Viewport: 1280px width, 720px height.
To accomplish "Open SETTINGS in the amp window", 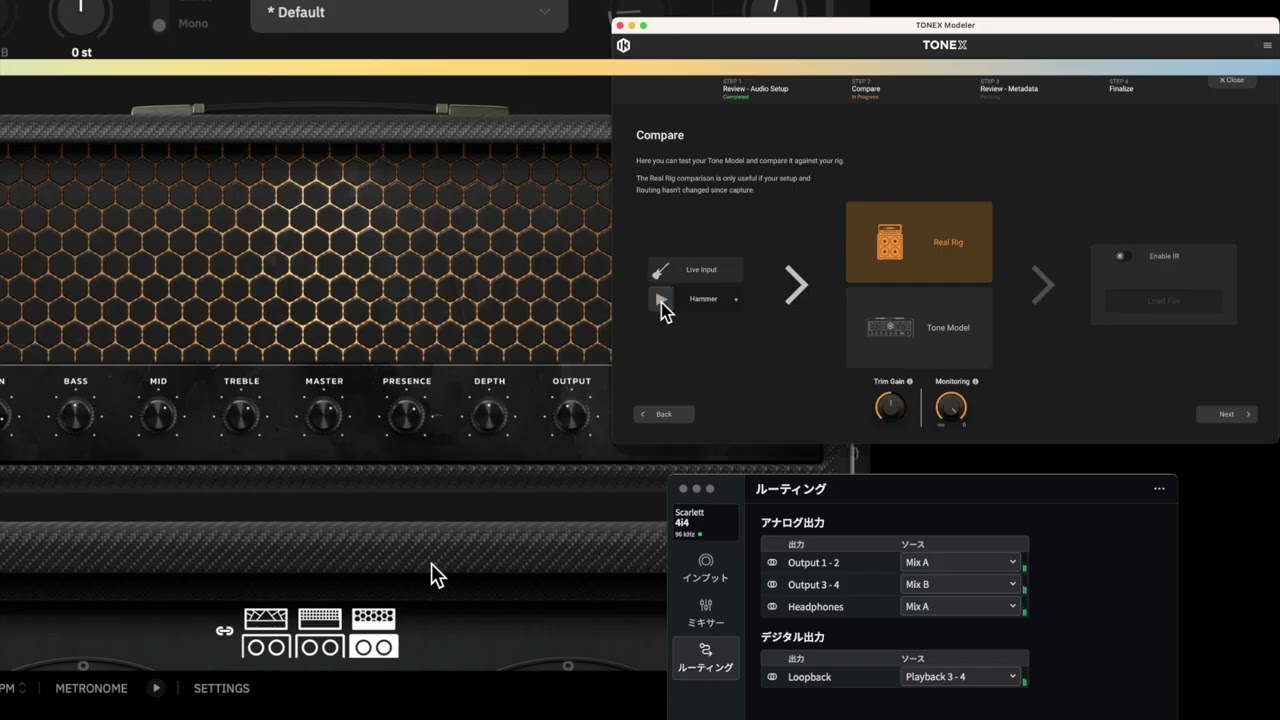I will [x=221, y=688].
